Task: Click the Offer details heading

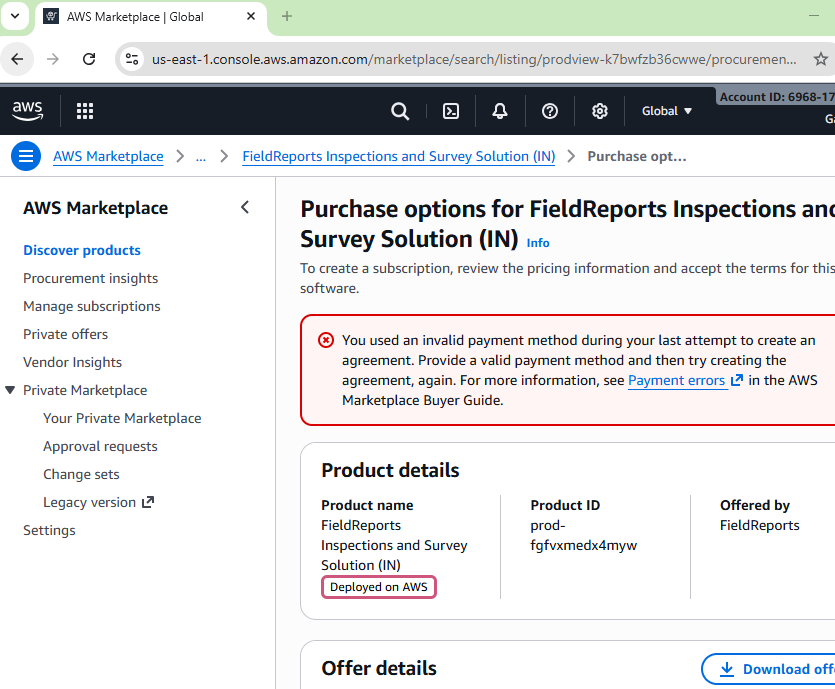Action: click(x=379, y=668)
